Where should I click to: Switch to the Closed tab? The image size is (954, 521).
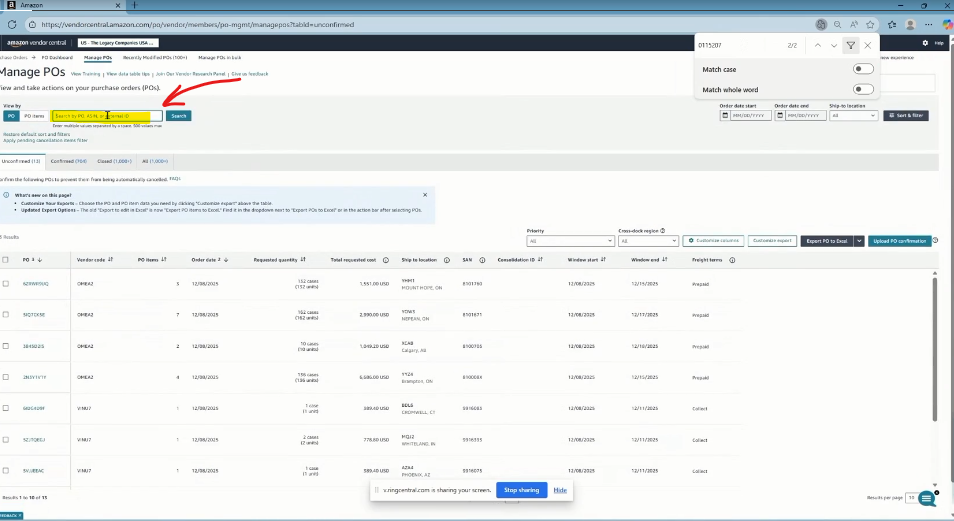coord(114,161)
